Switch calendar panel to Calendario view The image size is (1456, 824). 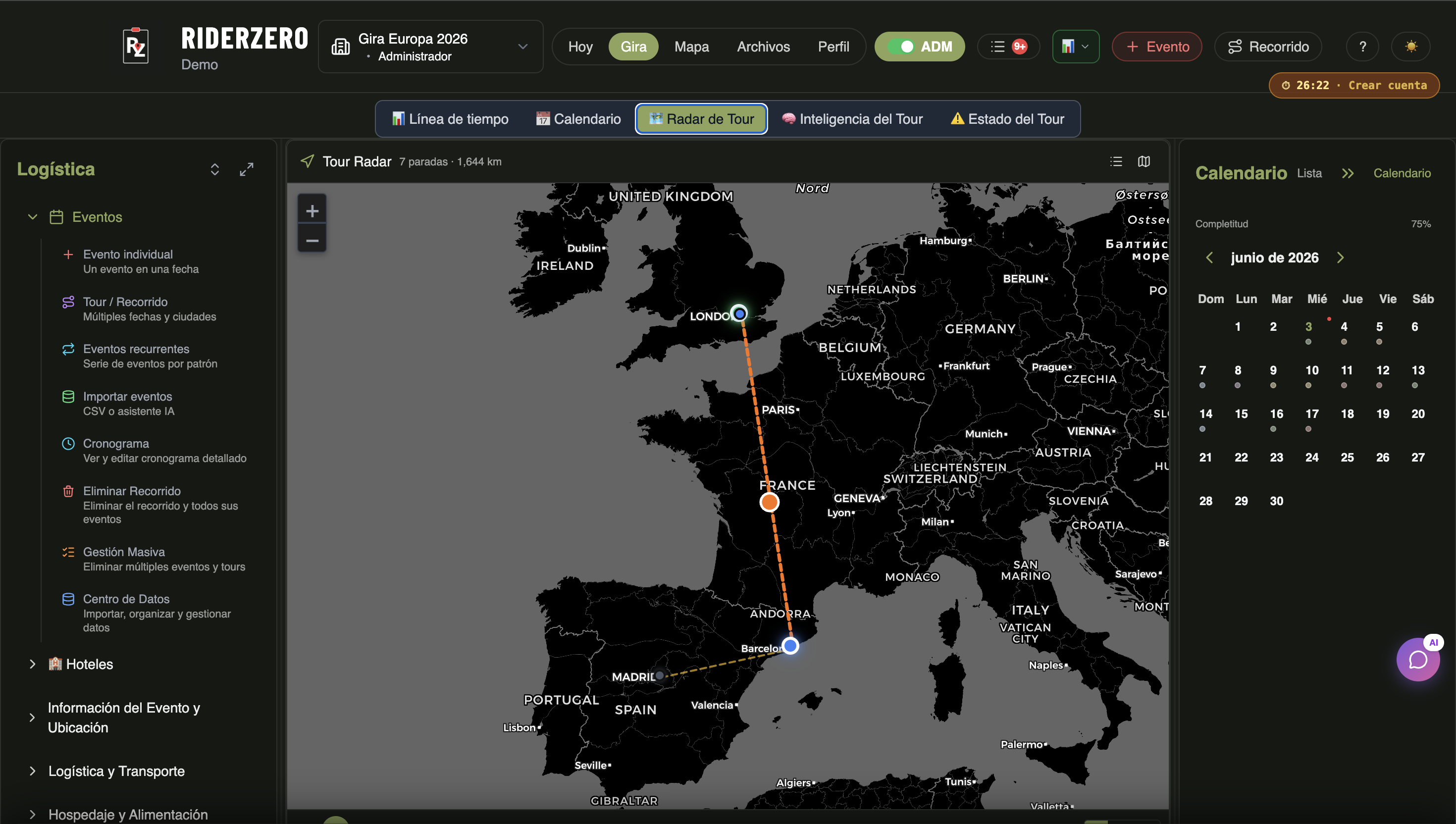[x=1402, y=173]
